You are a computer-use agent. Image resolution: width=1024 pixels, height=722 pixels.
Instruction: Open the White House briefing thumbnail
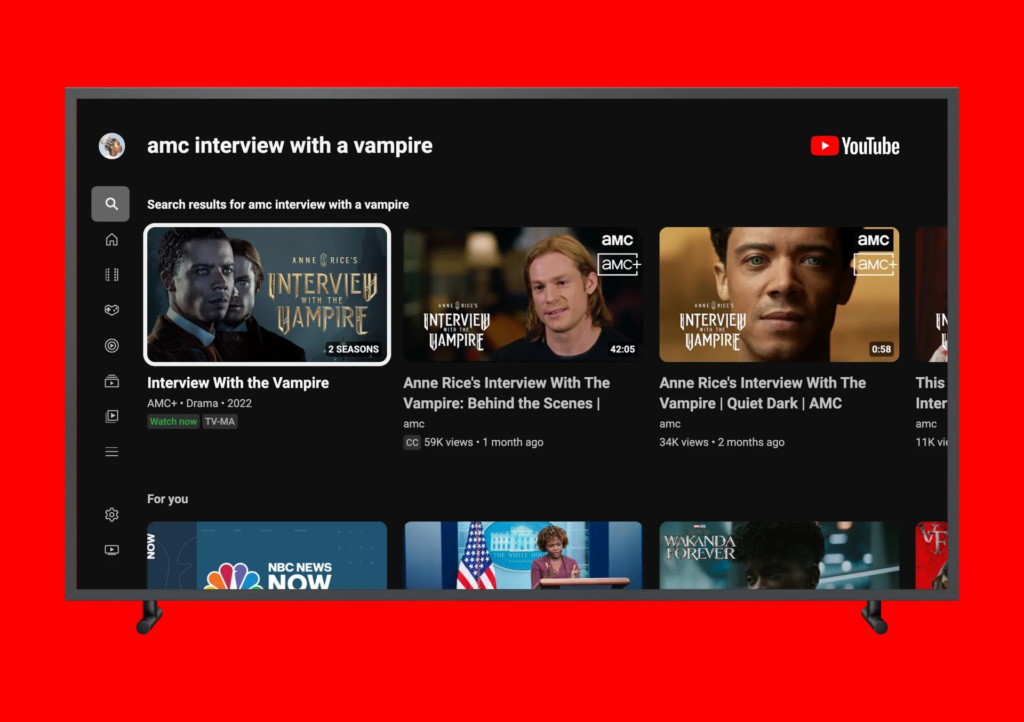point(522,555)
